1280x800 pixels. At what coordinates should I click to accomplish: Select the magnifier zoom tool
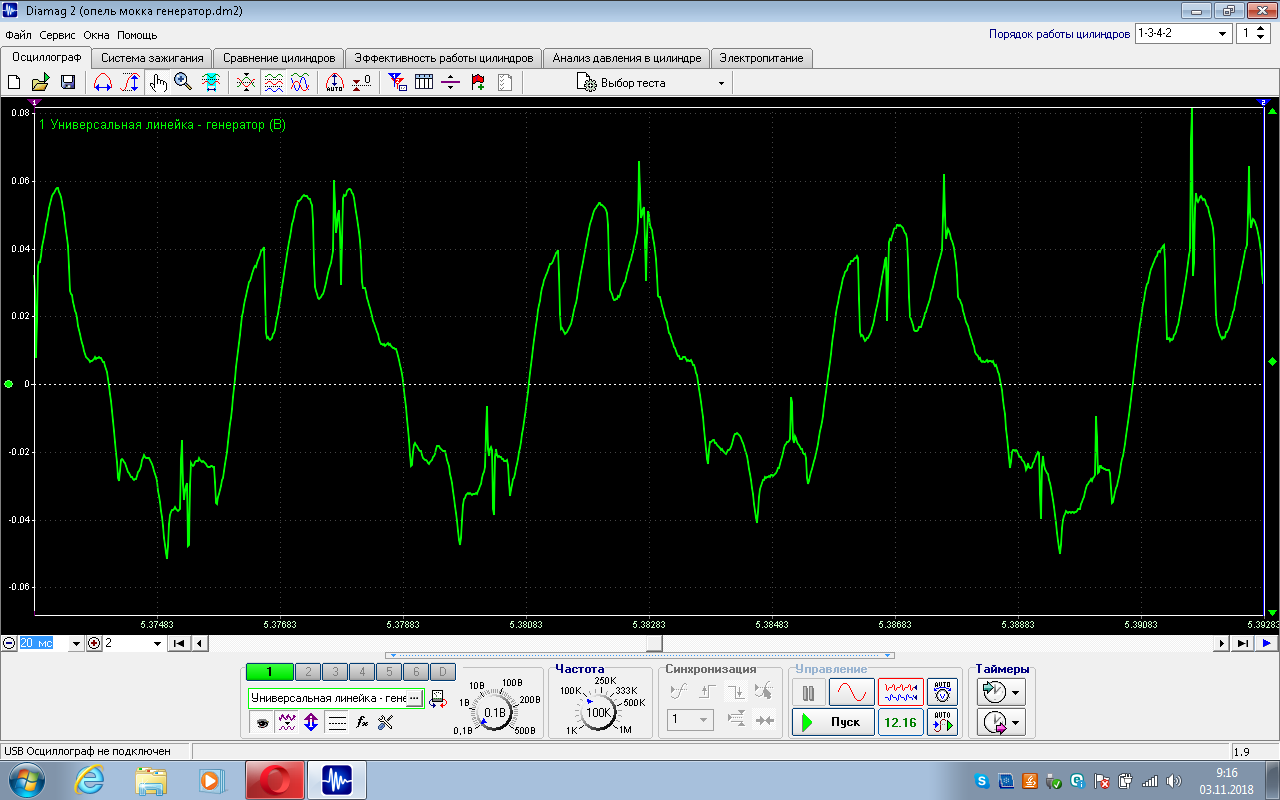183,83
